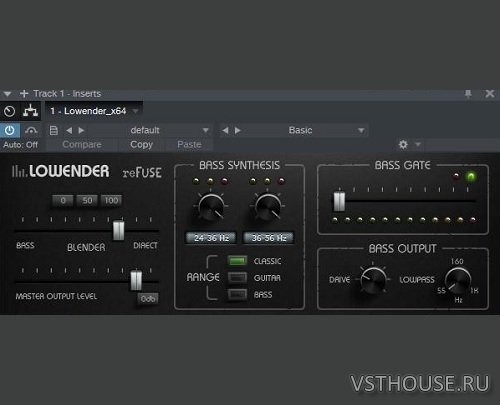This screenshot has height=405, width=500.
Task: Open the gear settings icon
Action: [403, 144]
